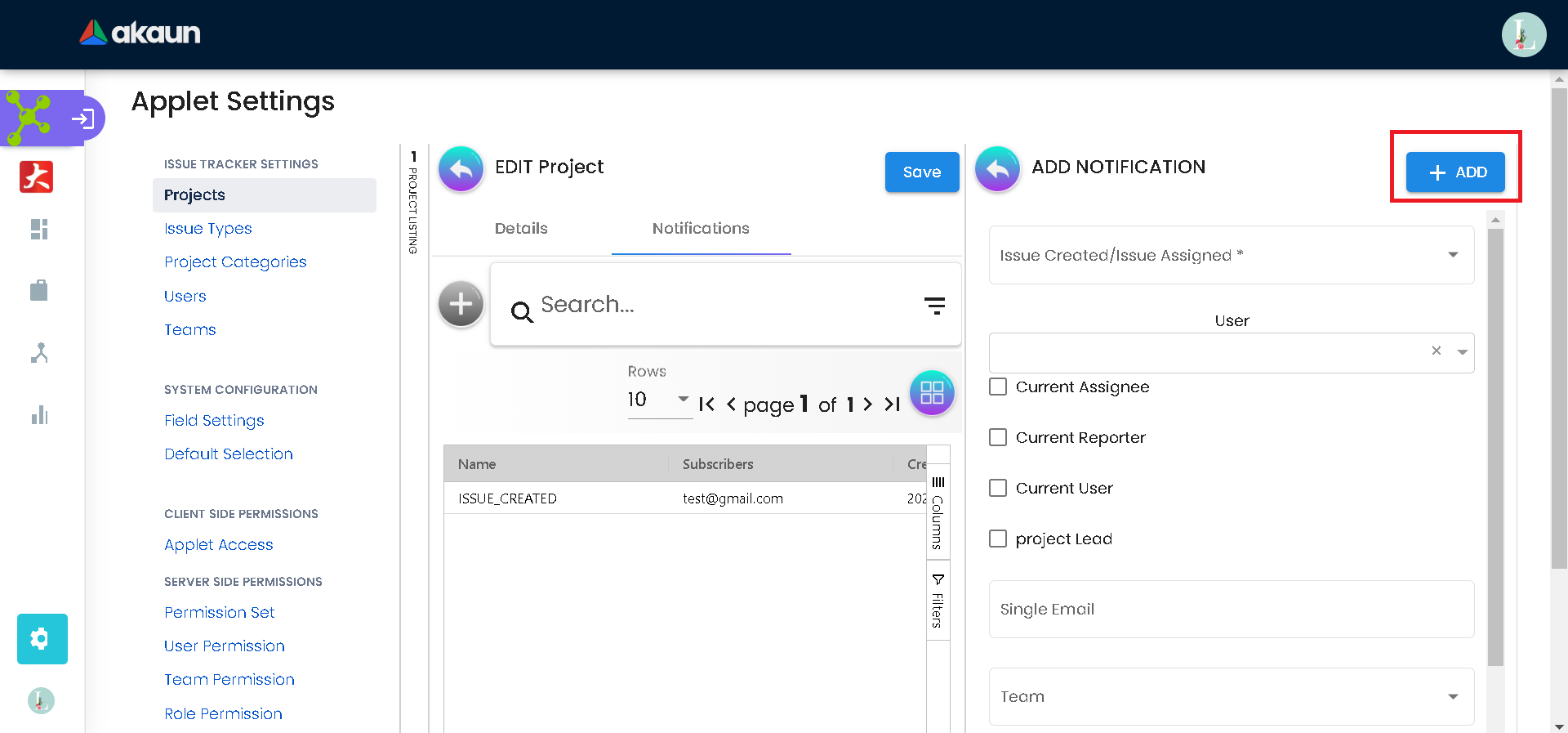Toggle the grid view icon
Screen dimensions: 1568x733
[x=932, y=393]
